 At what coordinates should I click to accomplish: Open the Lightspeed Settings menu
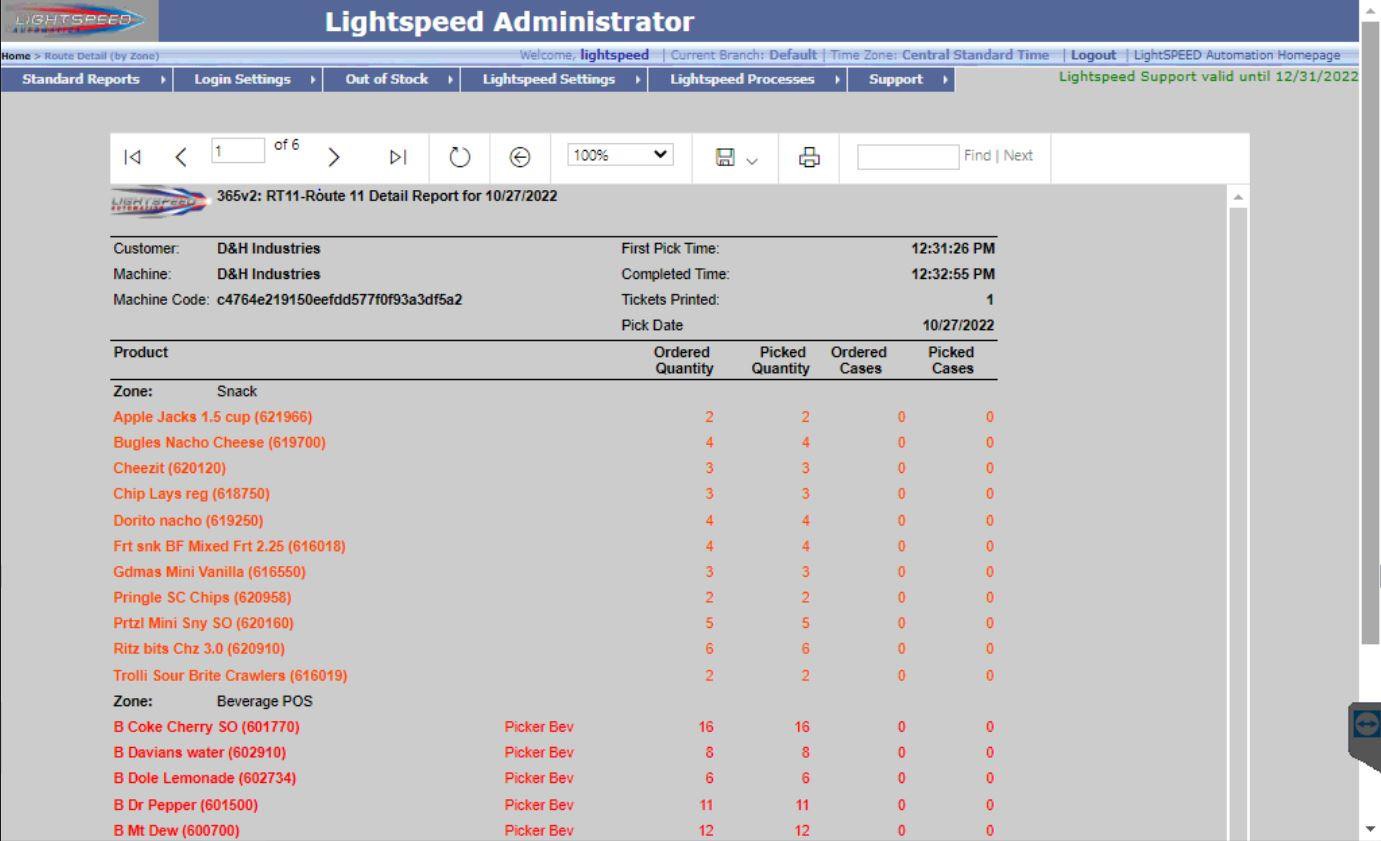pos(554,79)
